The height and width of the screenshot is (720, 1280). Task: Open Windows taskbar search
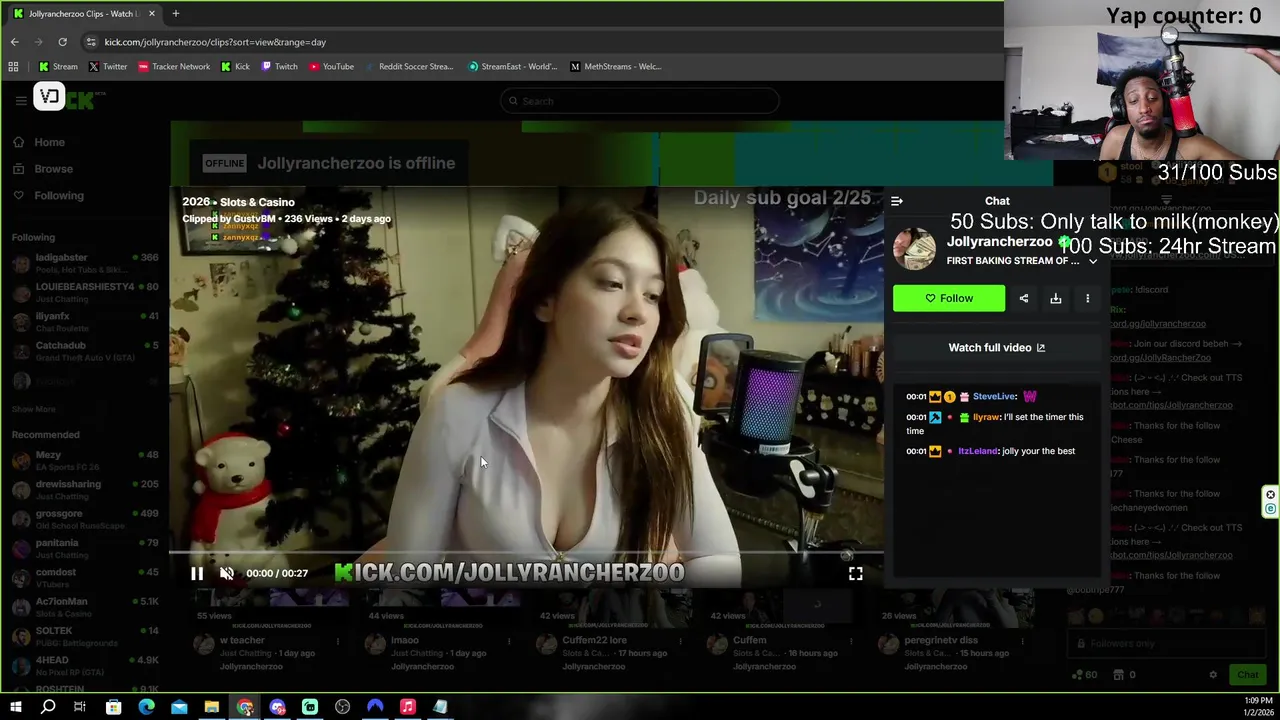pos(48,707)
